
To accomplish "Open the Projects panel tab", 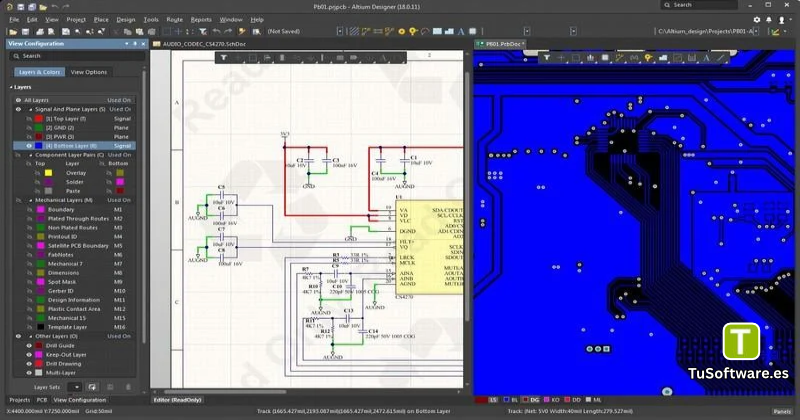I will [x=20, y=400].
